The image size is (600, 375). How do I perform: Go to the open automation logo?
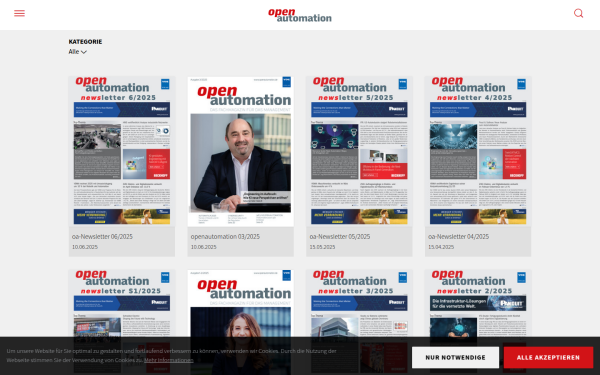300,15
